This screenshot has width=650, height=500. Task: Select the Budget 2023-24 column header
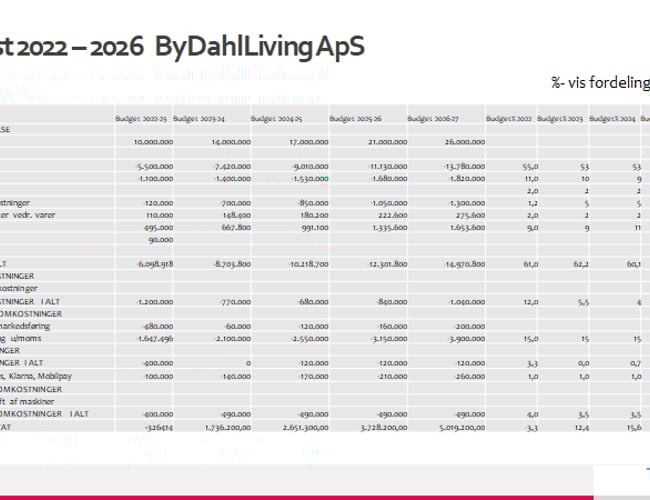[200, 118]
